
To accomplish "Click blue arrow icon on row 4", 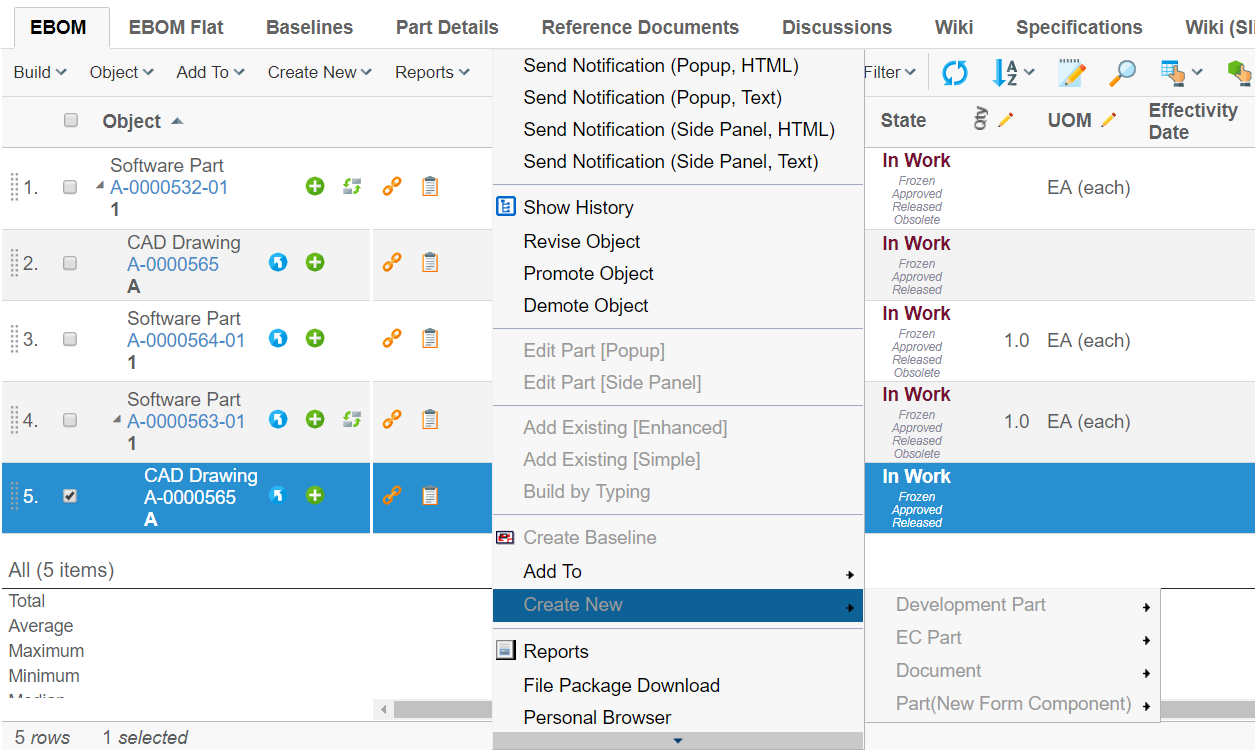I will 279,420.
